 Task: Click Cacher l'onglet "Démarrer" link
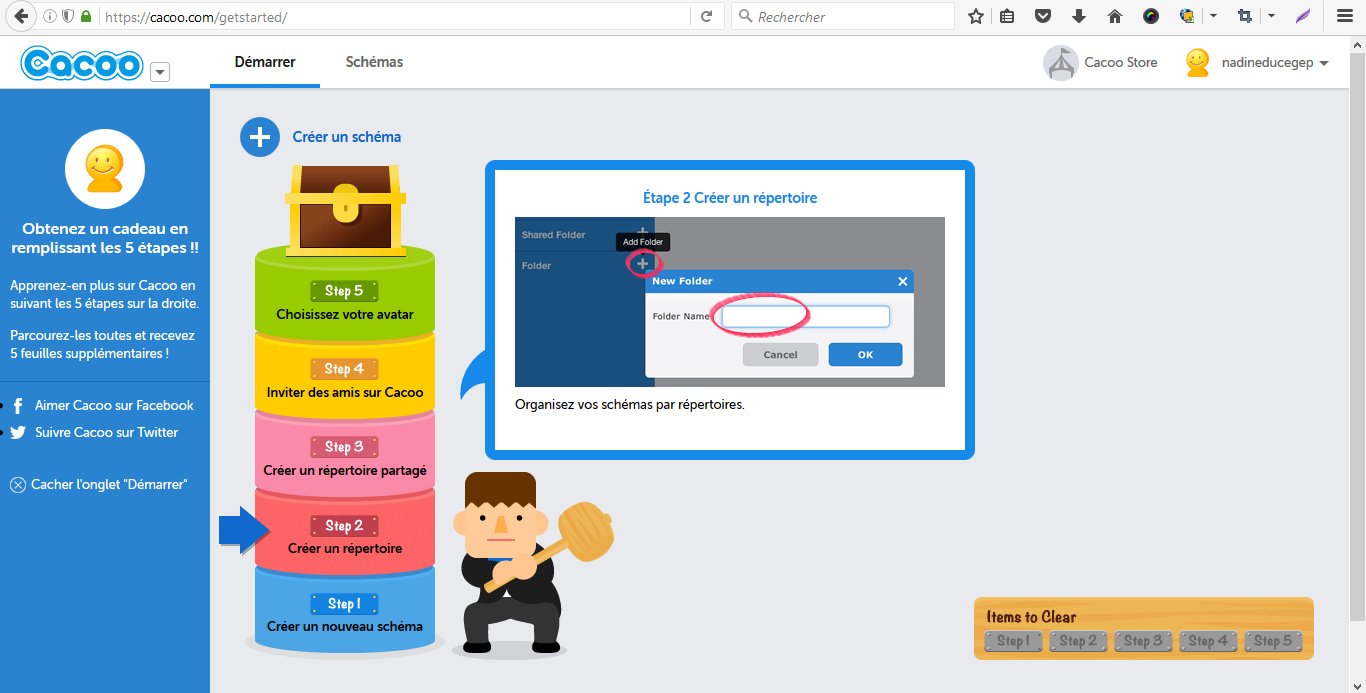pos(109,485)
